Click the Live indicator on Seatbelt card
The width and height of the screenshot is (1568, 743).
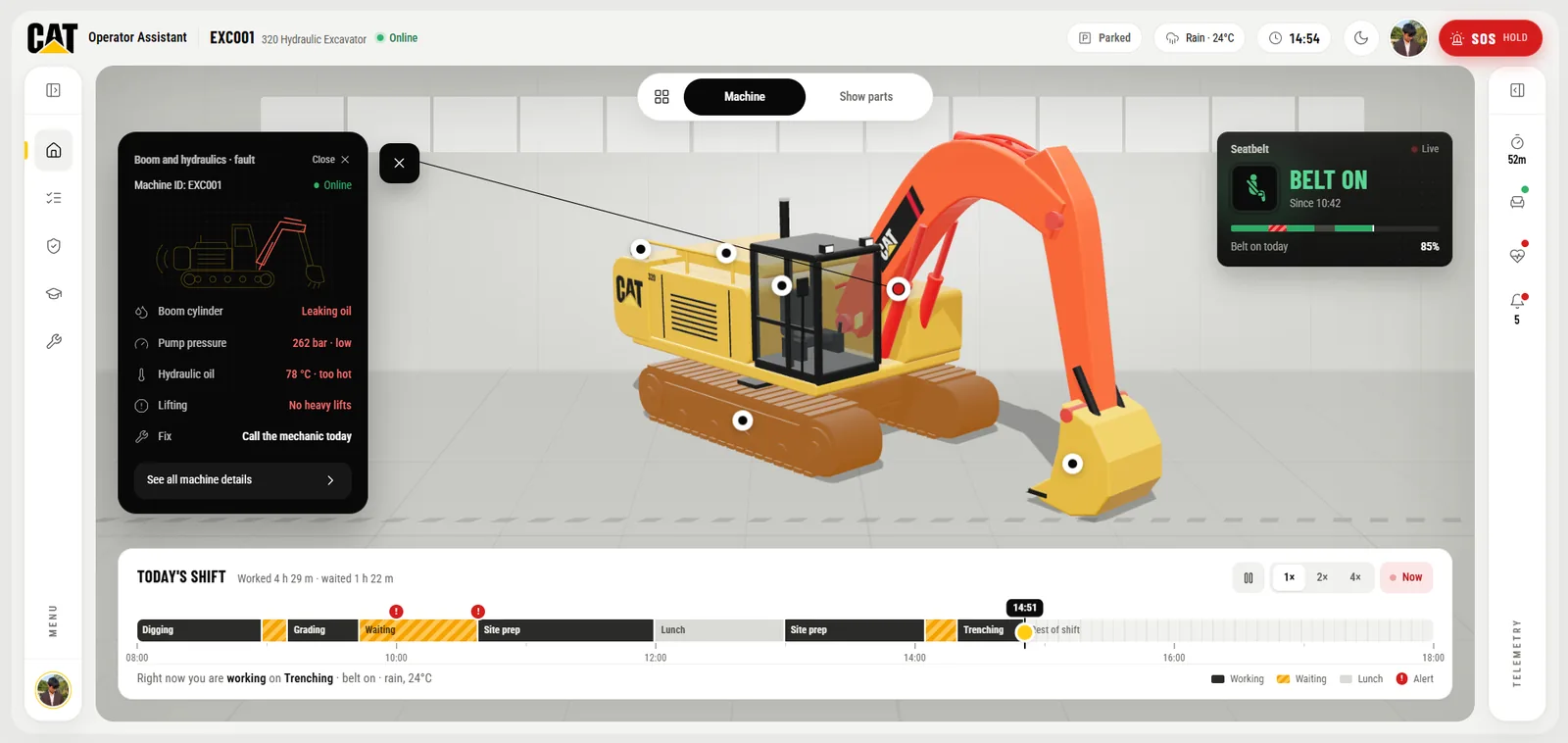coord(1425,149)
